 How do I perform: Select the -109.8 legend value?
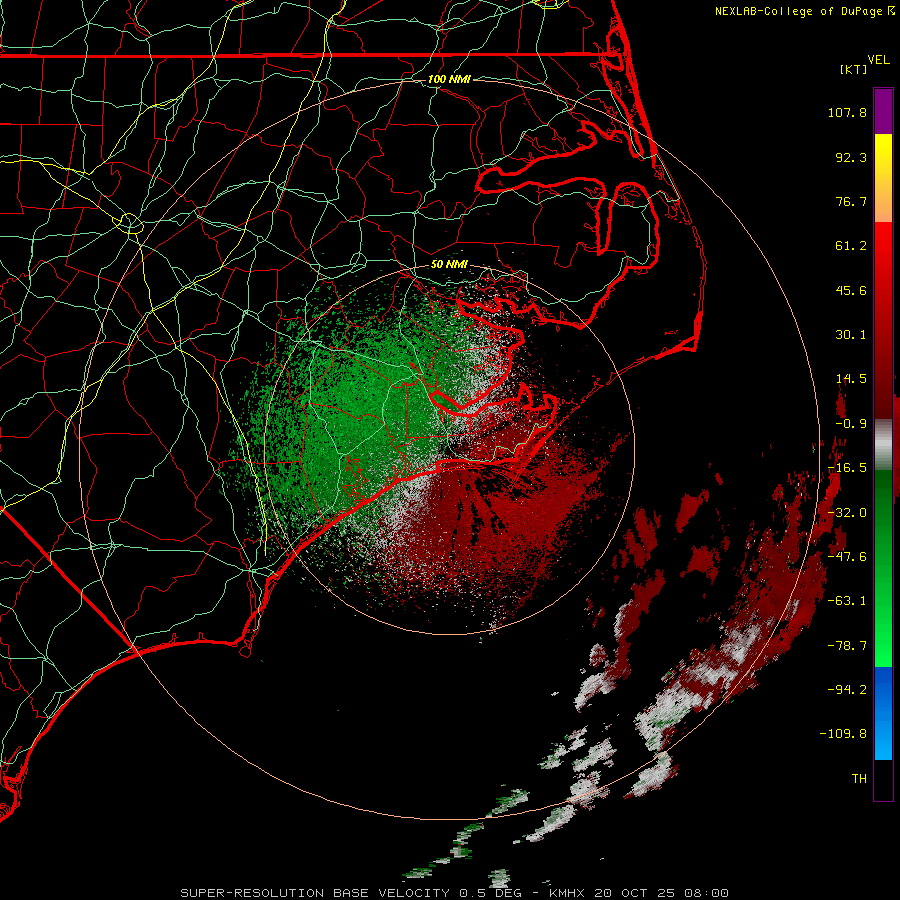[x=843, y=734]
